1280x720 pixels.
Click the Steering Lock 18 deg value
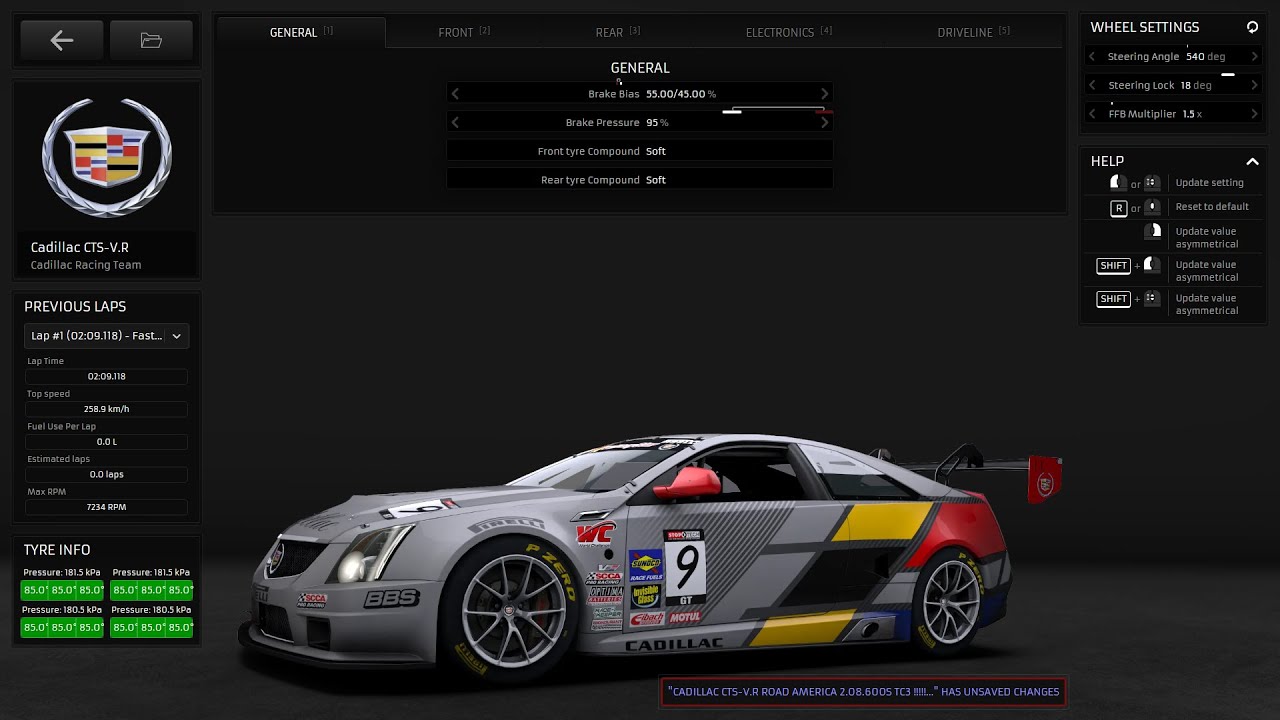pos(1195,86)
